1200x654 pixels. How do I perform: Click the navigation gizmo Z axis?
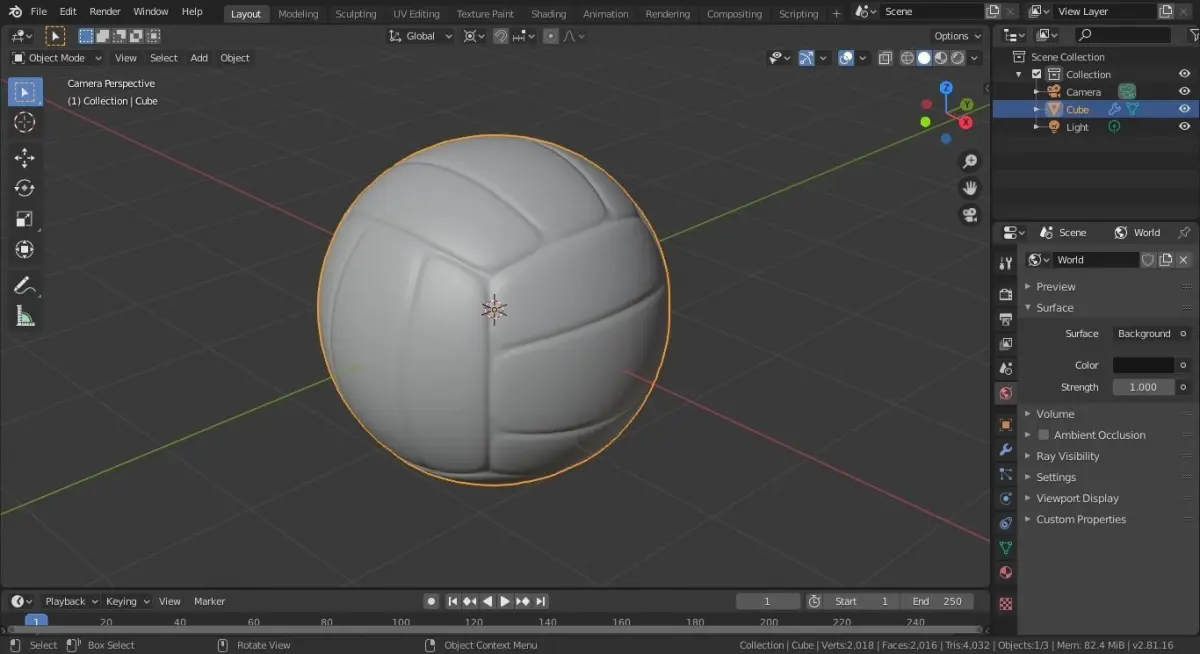point(946,88)
